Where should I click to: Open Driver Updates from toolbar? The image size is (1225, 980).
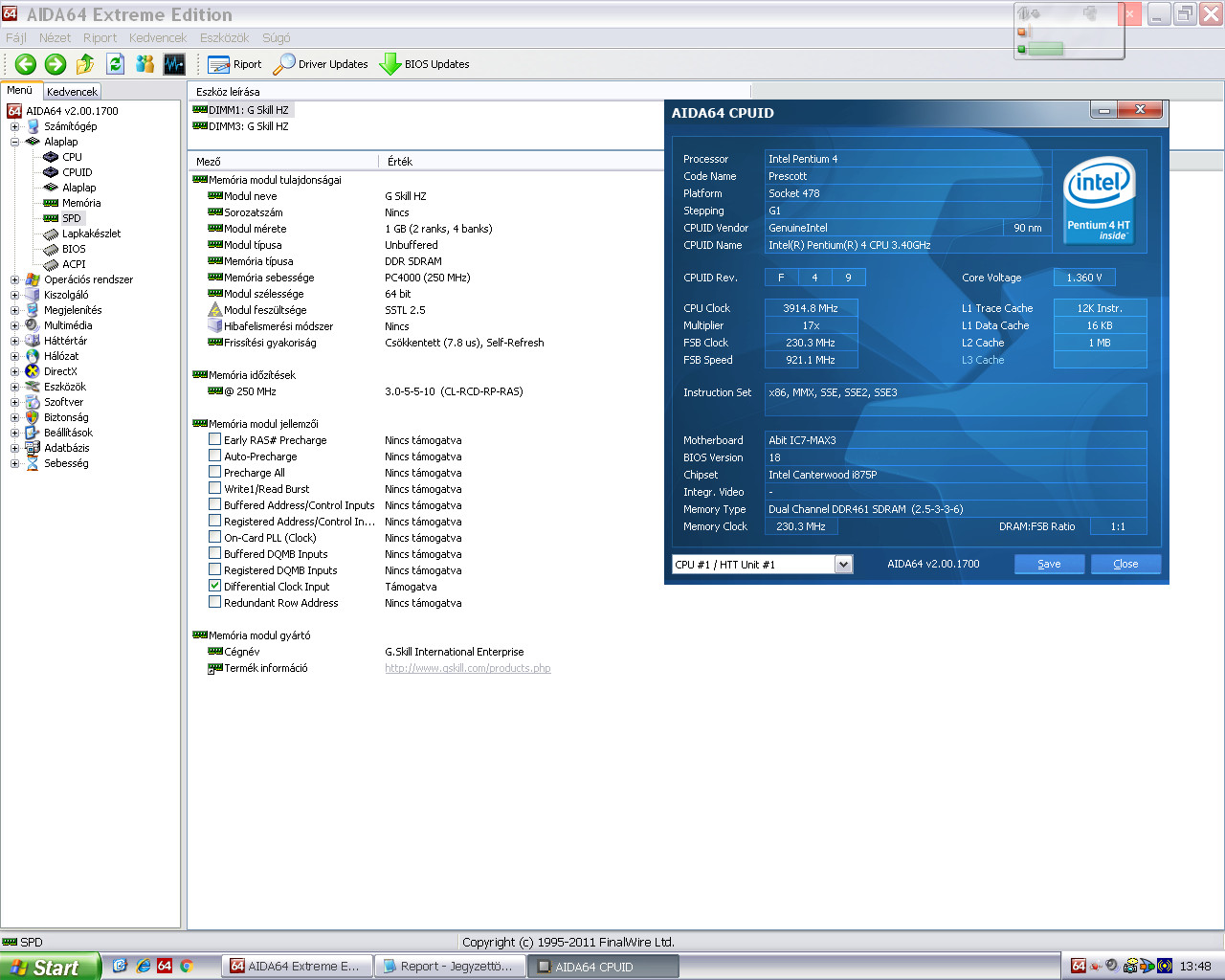point(321,64)
